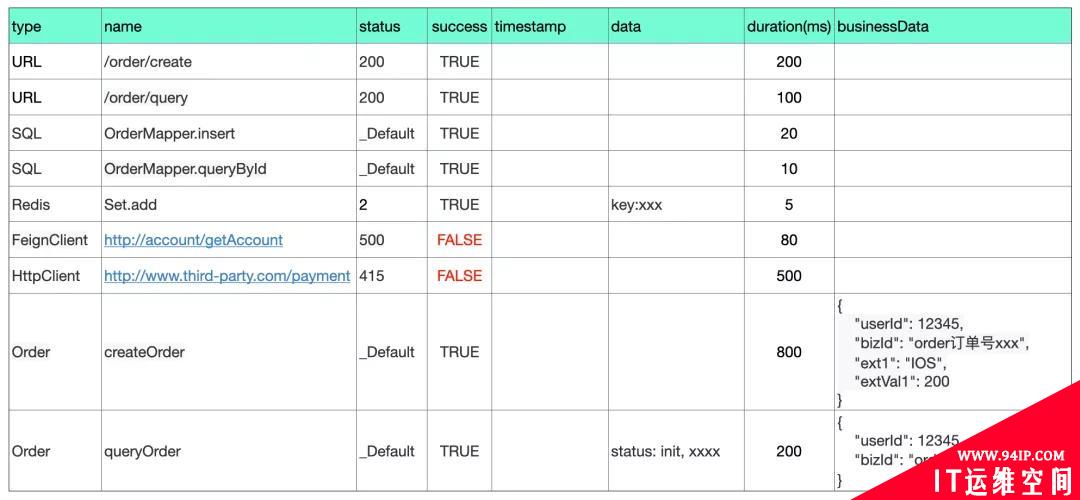The width and height of the screenshot is (1080, 500).
Task: Click the createOrder name cell
Action: pos(229,352)
